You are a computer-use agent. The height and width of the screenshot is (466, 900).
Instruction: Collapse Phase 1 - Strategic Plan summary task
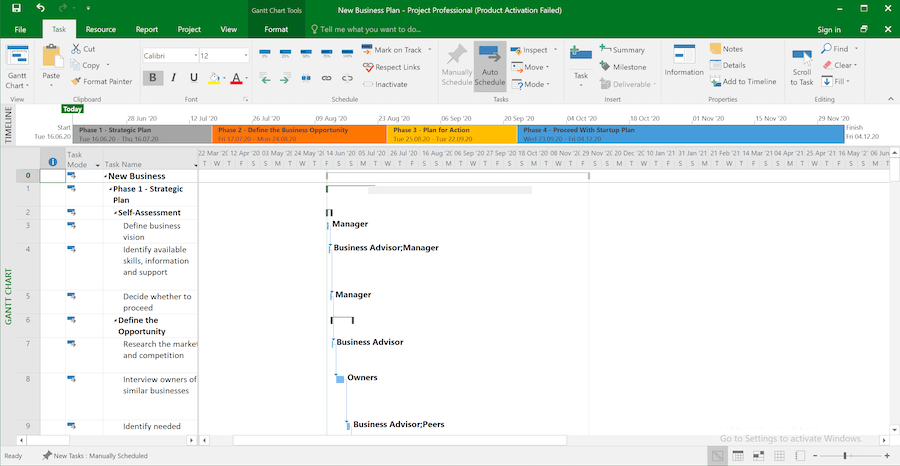point(110,189)
